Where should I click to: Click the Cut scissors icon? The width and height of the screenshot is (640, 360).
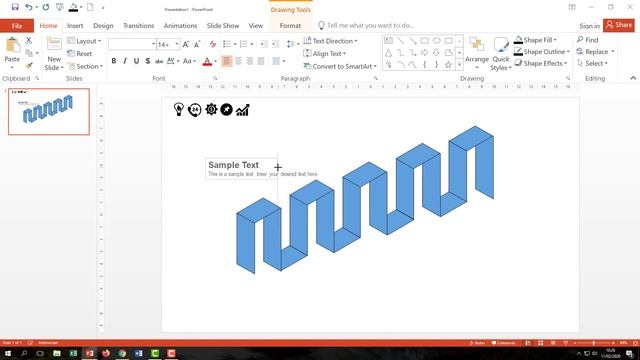tap(29, 40)
